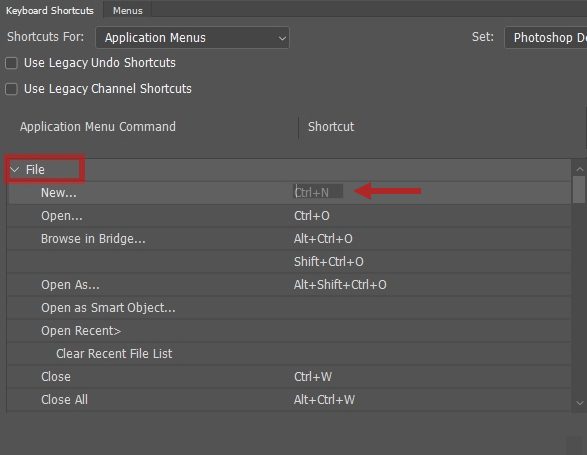Click the Alt+Ctrl+W shortcut cell

[x=324, y=400]
